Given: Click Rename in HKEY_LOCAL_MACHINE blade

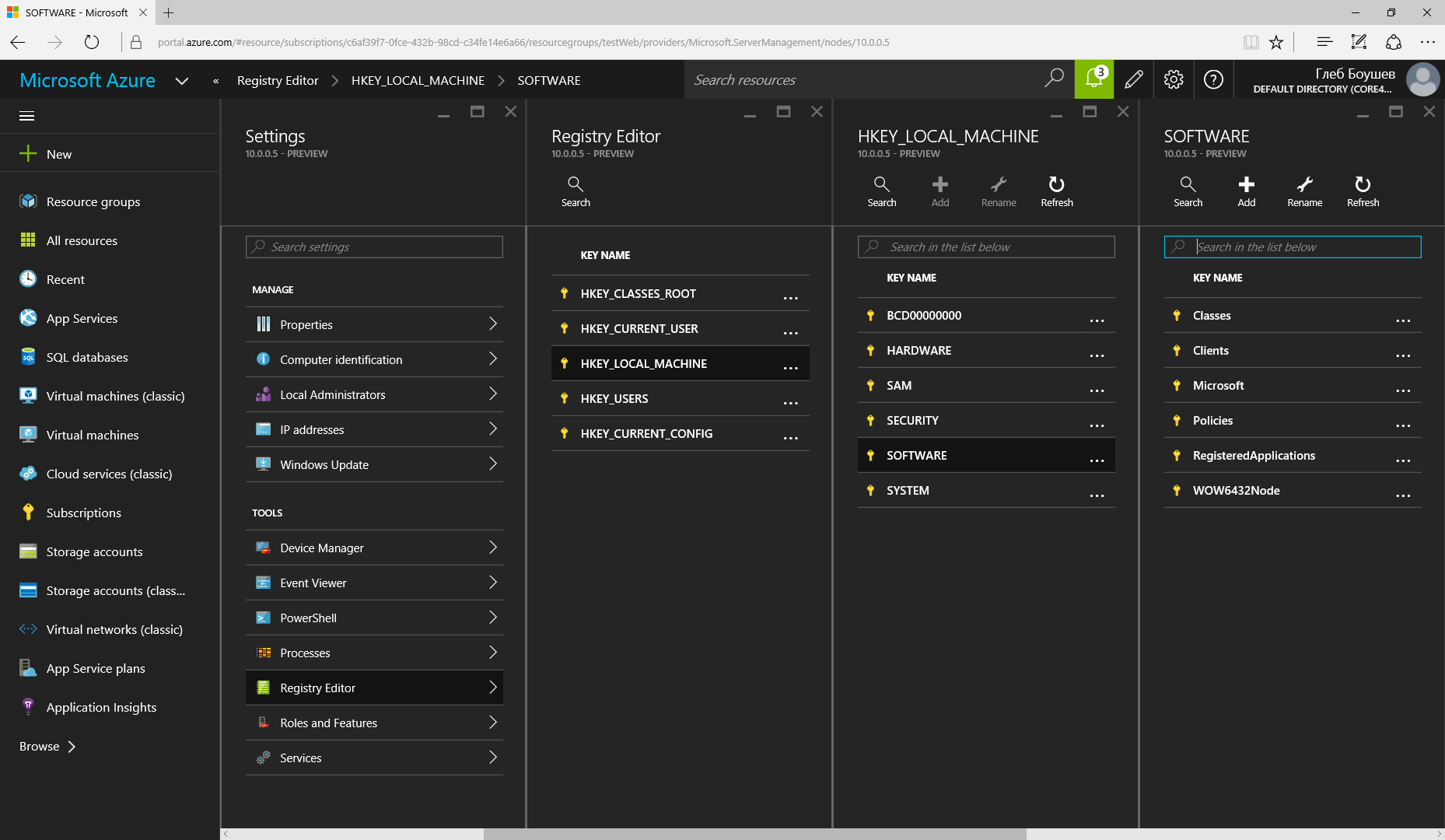Looking at the screenshot, I should click(x=999, y=191).
